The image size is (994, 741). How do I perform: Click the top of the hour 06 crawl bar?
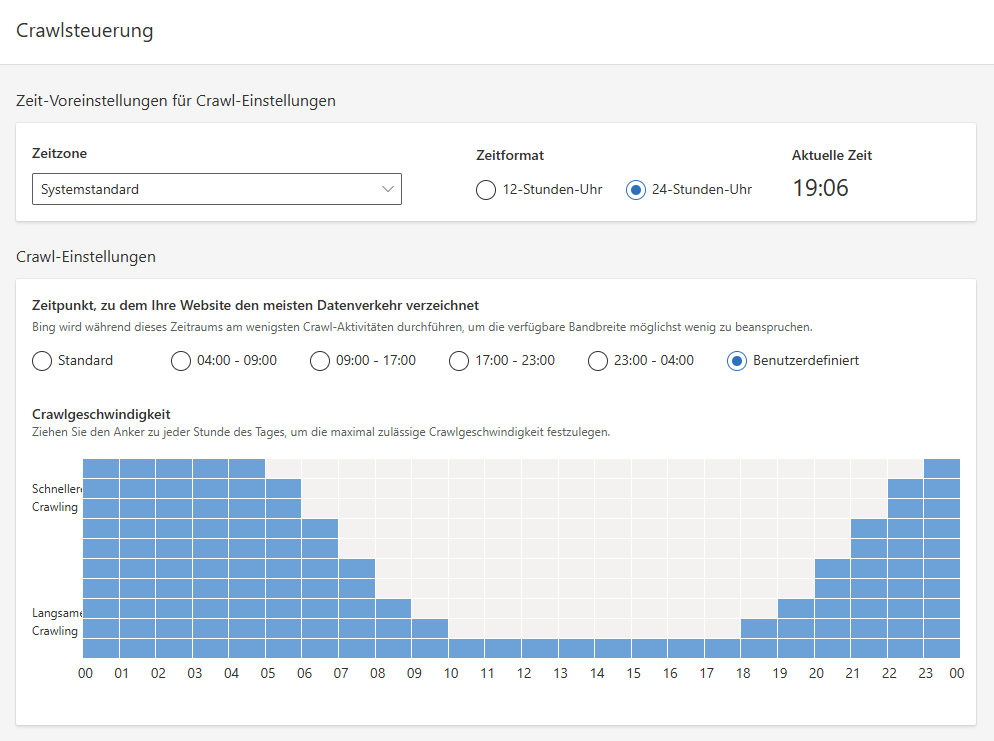[x=320, y=529]
